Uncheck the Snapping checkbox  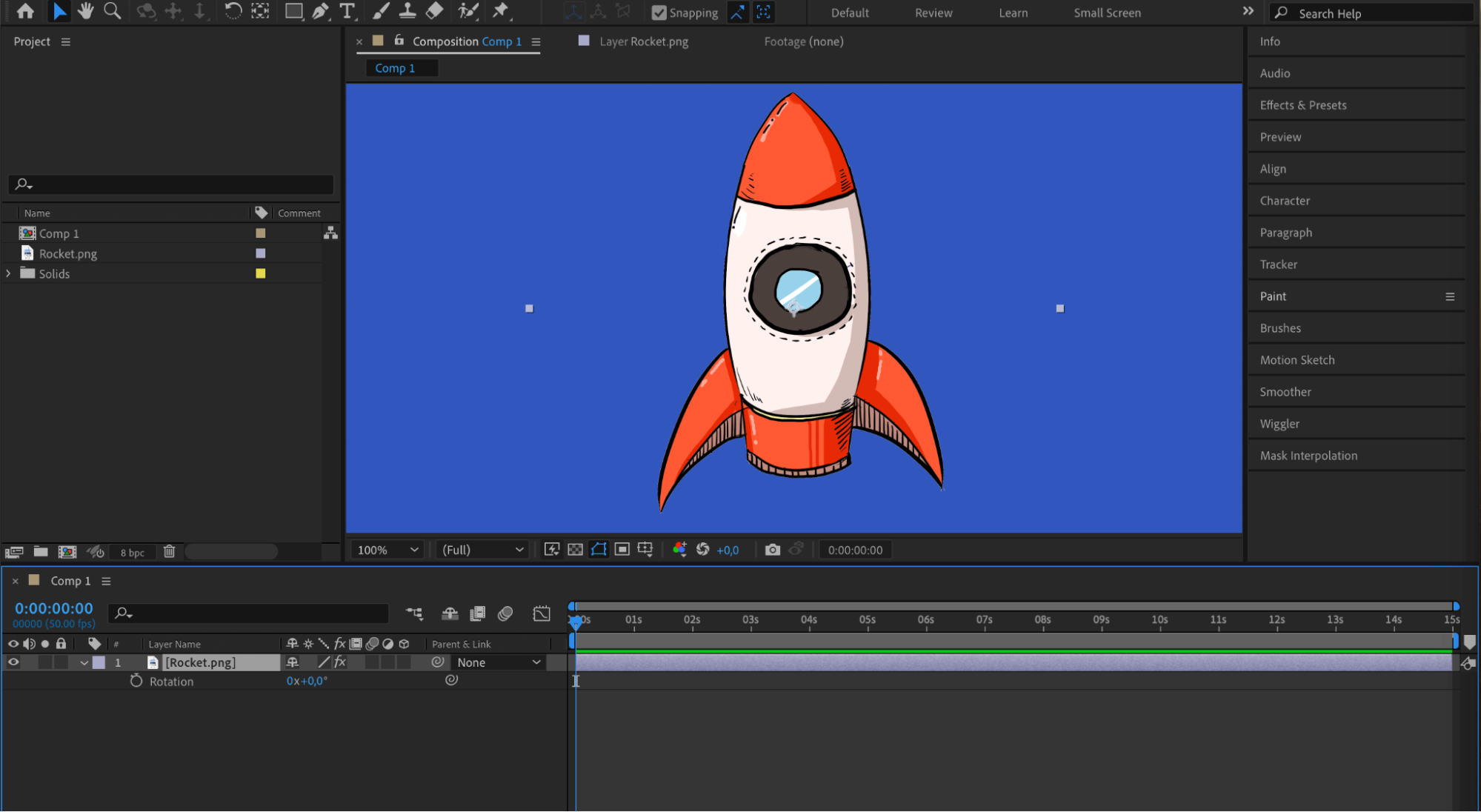tap(659, 13)
